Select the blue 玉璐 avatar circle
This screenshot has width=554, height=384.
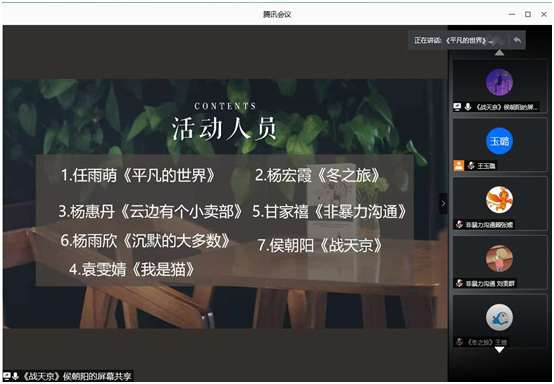tap(499, 141)
